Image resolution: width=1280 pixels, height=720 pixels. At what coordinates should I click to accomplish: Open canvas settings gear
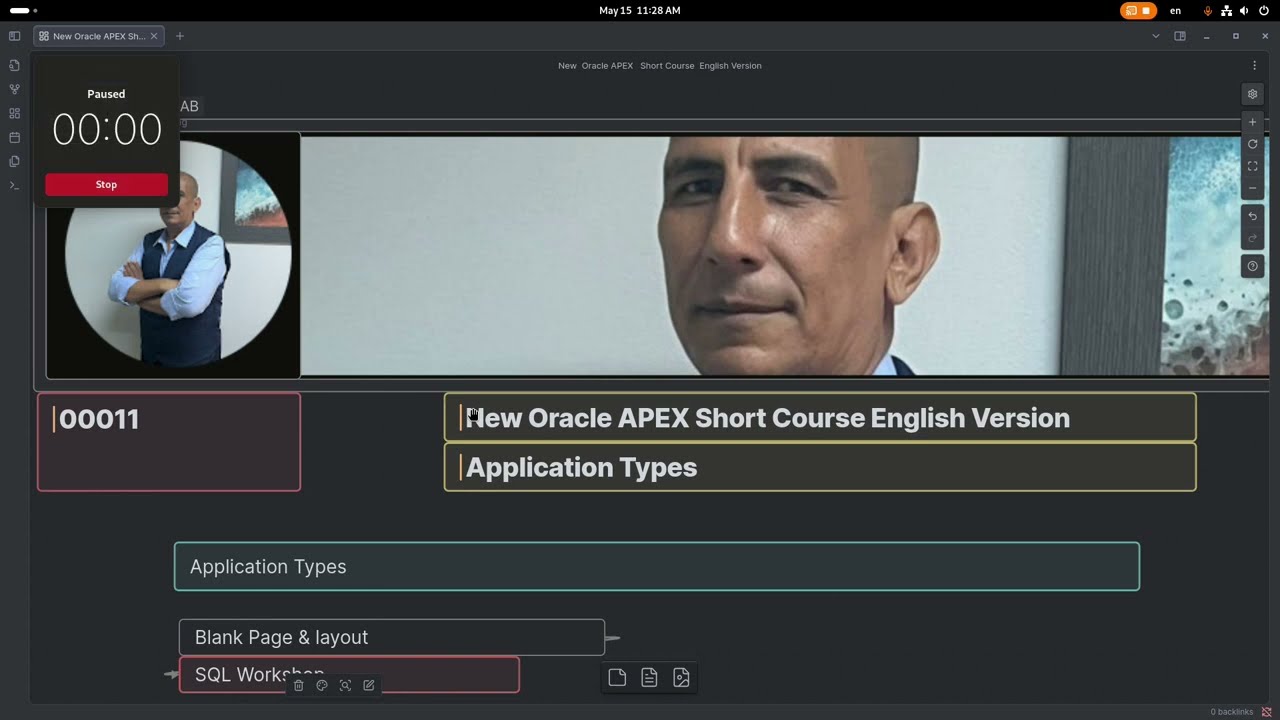(x=1252, y=94)
